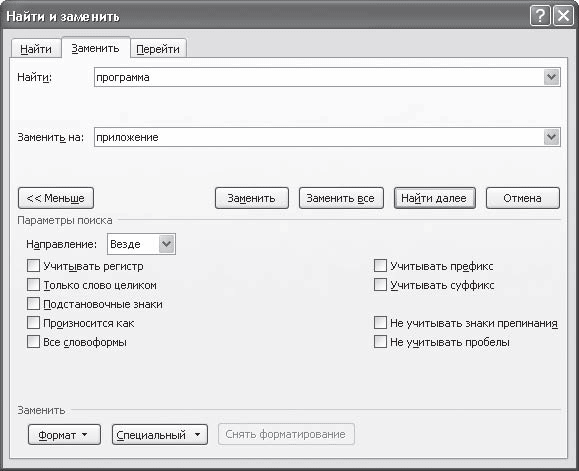
Task: Click the Параметры поиска section label
Action: [x=65, y=220]
